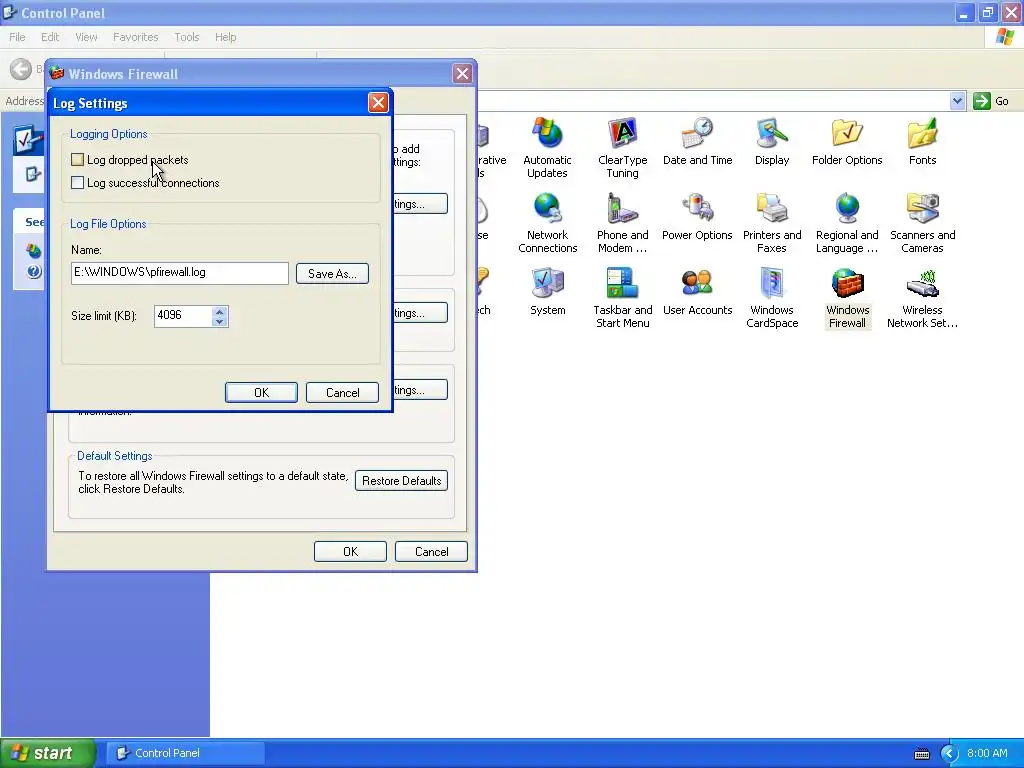Open Date and Time icon
1024x768 pixels.
coord(697,142)
